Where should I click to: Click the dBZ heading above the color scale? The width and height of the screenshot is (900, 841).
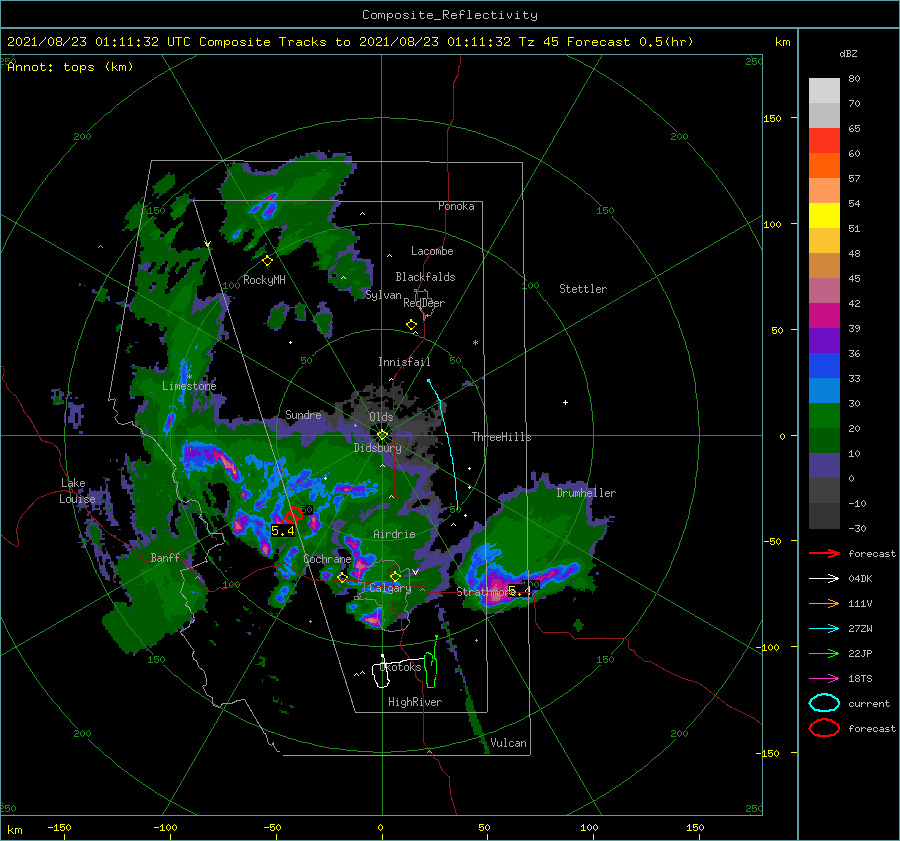tap(848, 54)
